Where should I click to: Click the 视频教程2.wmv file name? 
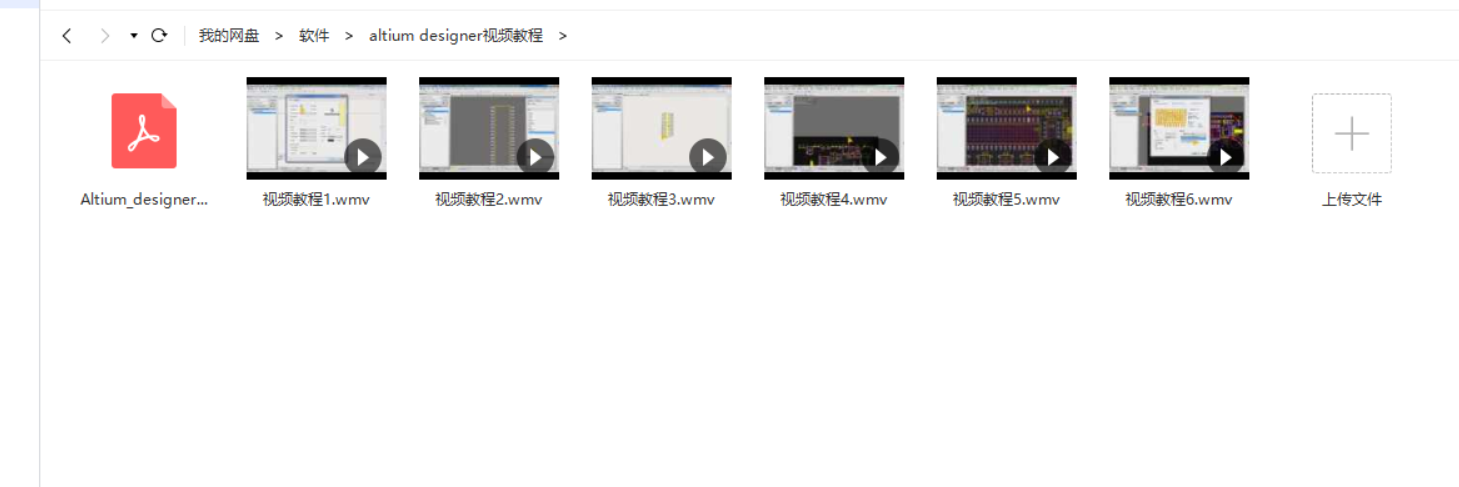pos(489,199)
